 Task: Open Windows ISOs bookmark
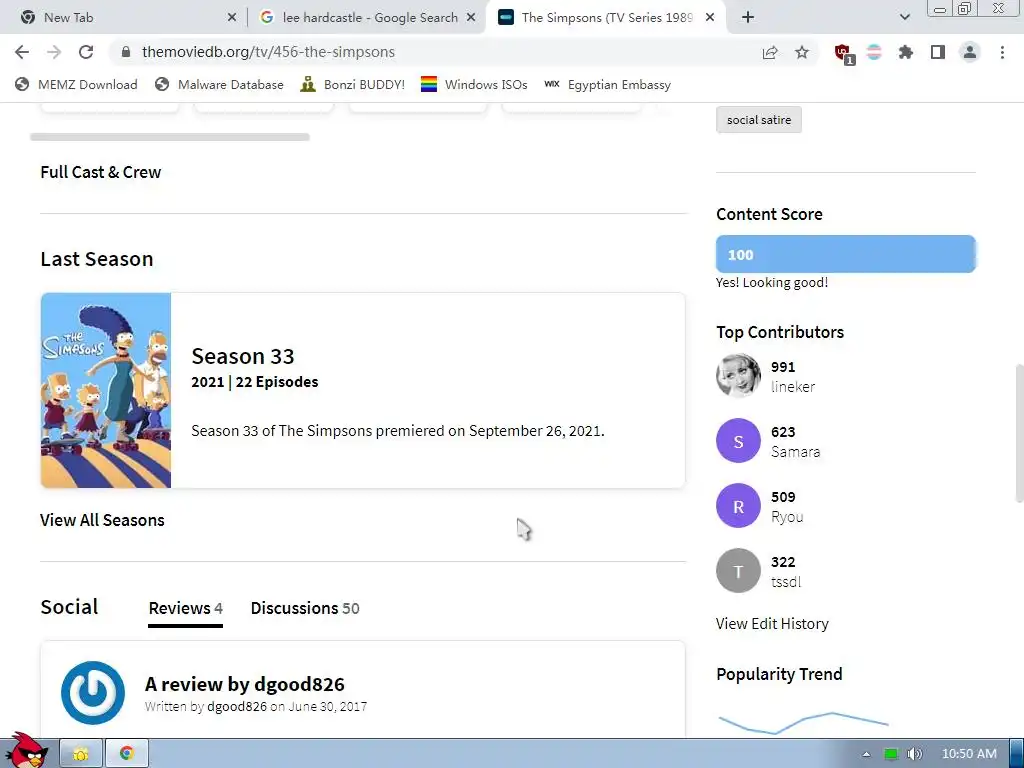474,85
